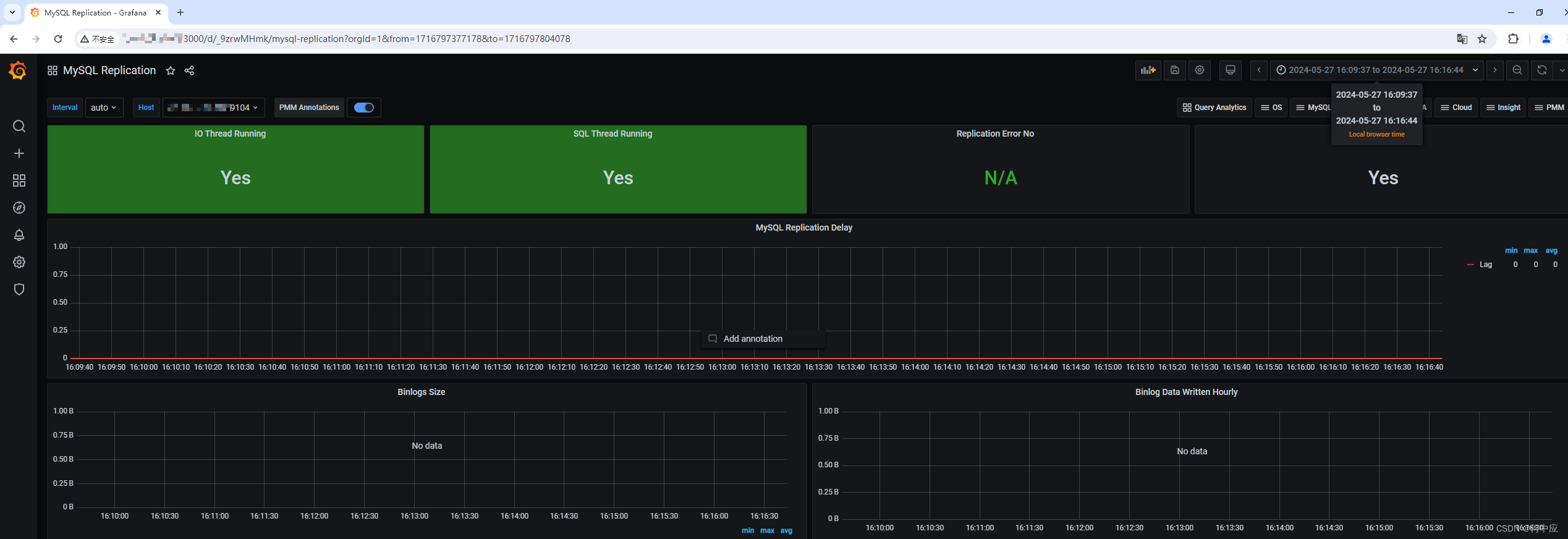Save dashboard using the disk icon
Image resolution: width=1568 pixels, height=539 pixels.
pos(1175,70)
